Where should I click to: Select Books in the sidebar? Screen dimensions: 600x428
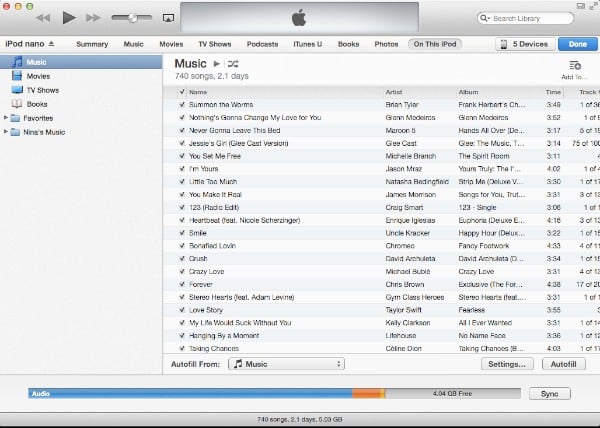pos(37,103)
